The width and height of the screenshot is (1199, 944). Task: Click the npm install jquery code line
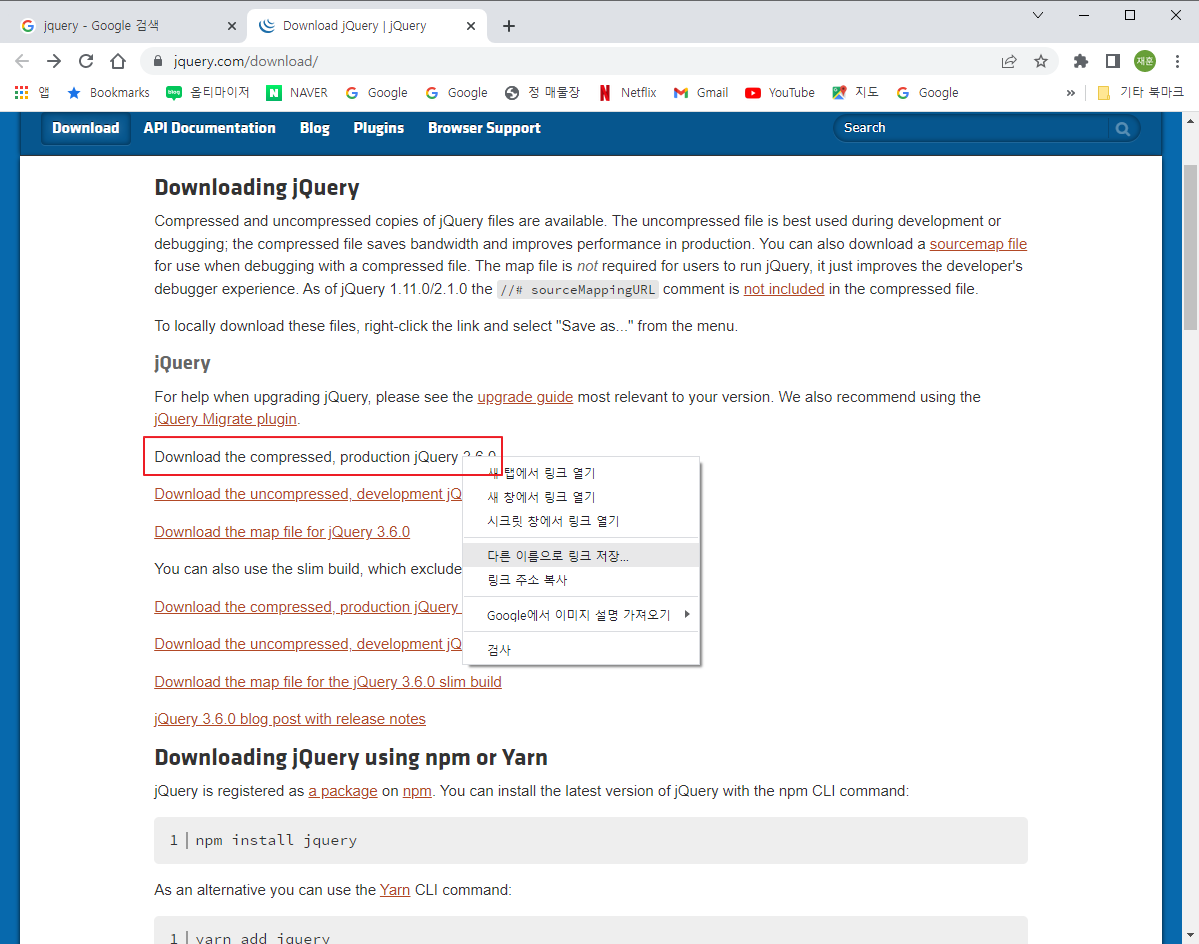tap(590, 840)
